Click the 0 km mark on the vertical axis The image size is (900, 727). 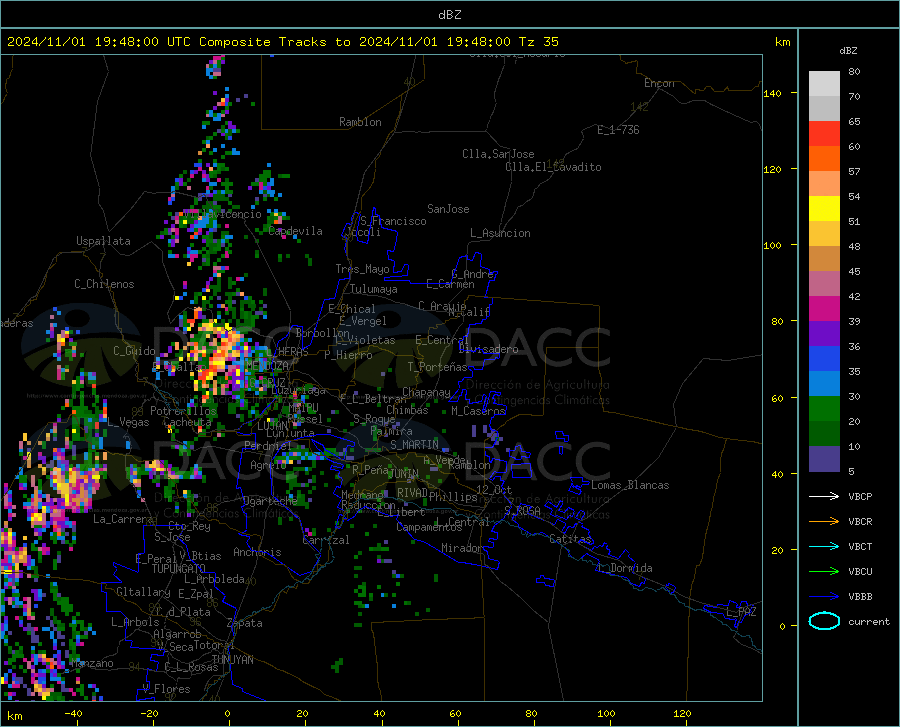coord(782,626)
